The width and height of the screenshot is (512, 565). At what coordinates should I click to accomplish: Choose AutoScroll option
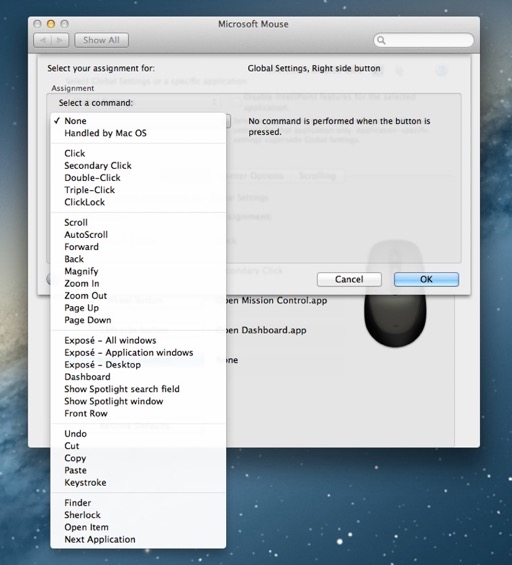[x=138, y=235]
